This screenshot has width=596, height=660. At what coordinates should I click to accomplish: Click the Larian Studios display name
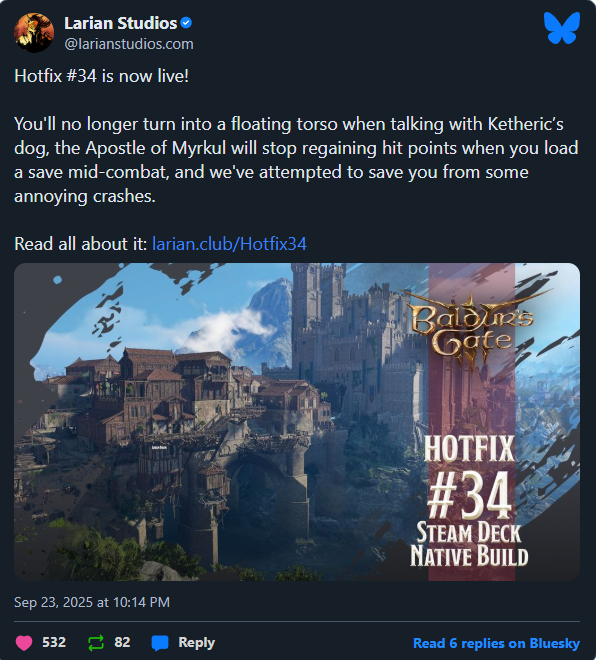click(x=120, y=23)
